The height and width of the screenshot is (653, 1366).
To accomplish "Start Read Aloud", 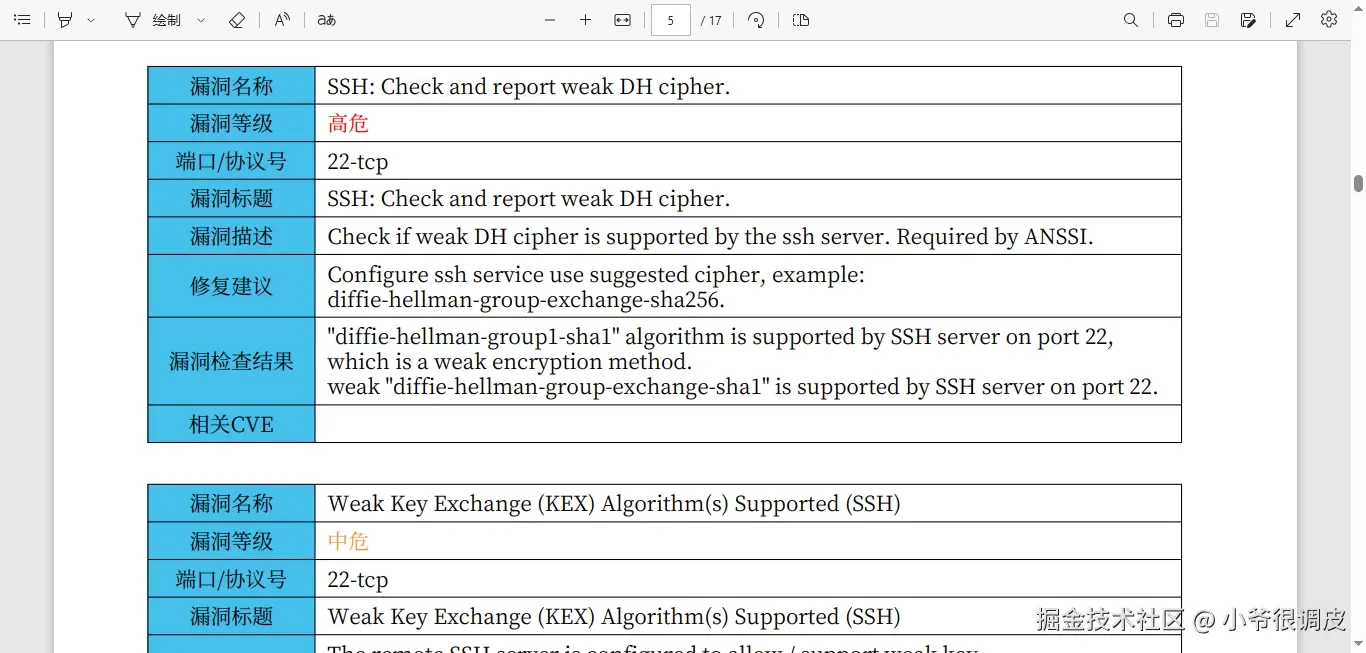I will 283,20.
